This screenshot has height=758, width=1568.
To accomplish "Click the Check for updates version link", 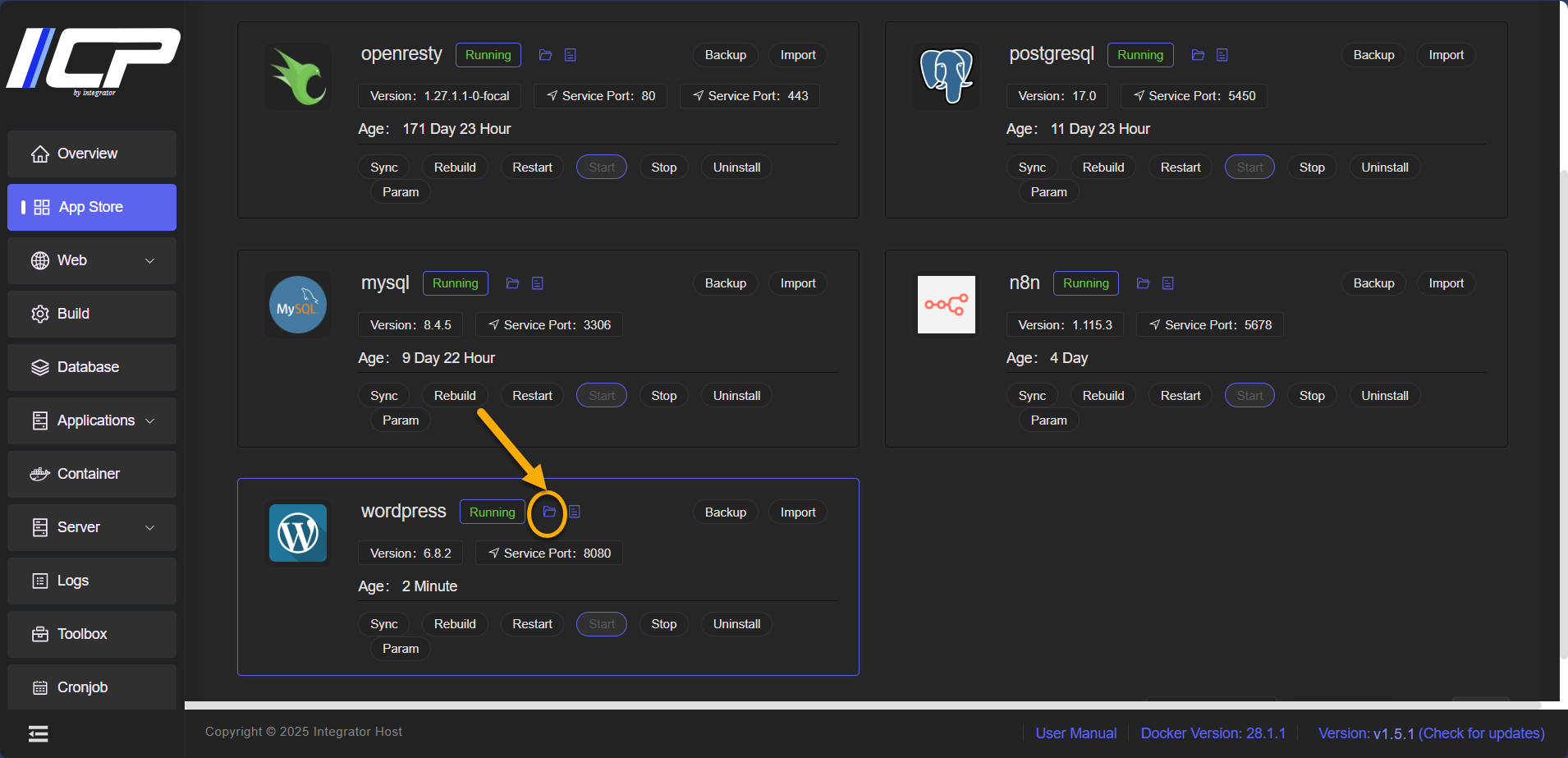I will (1431, 733).
